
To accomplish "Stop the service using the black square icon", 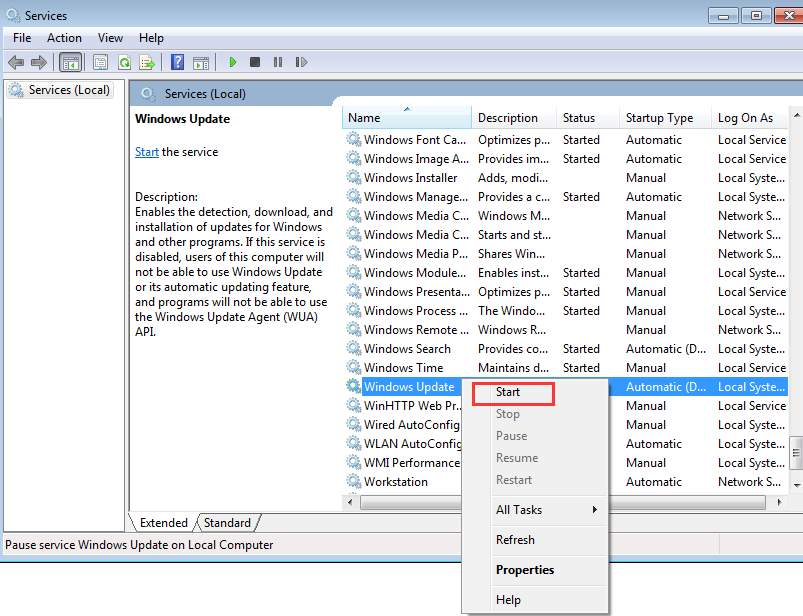I will [x=255, y=62].
